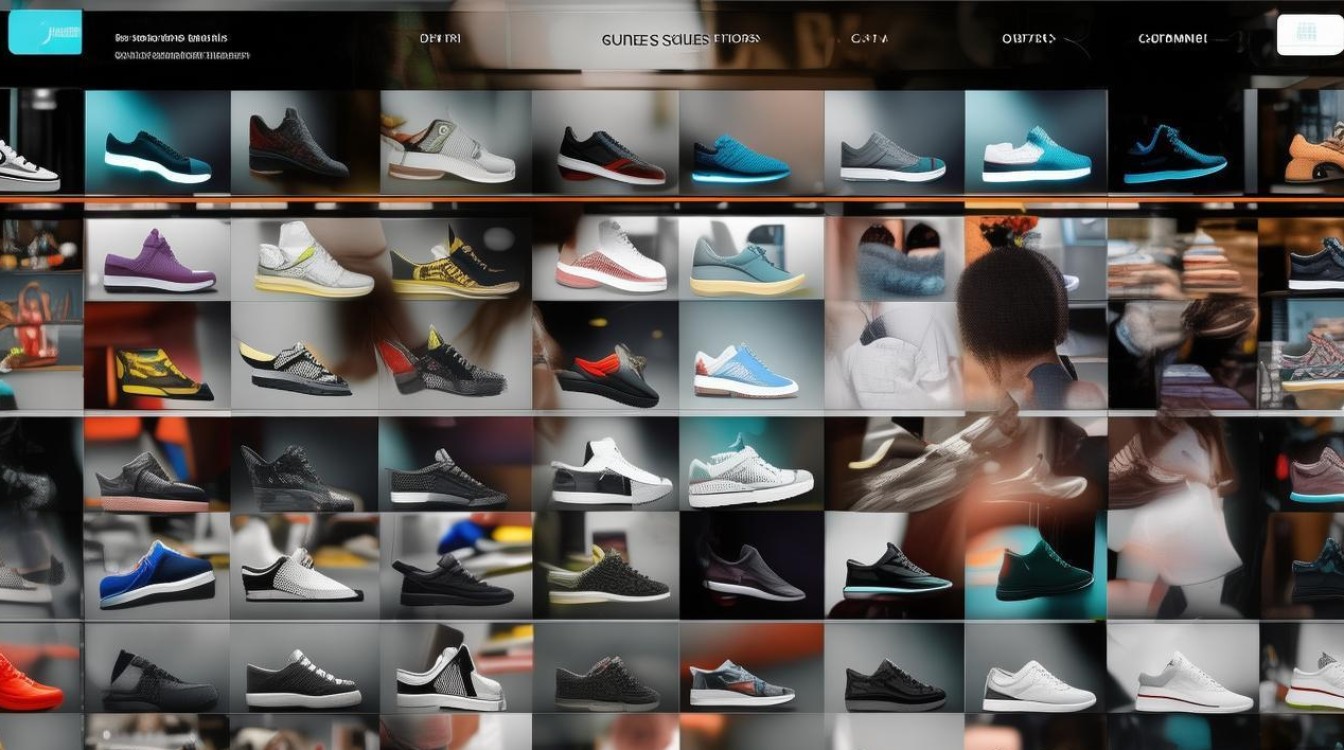Image resolution: width=1344 pixels, height=750 pixels.
Task: Click the teal logo icon in header
Action: point(45,32)
